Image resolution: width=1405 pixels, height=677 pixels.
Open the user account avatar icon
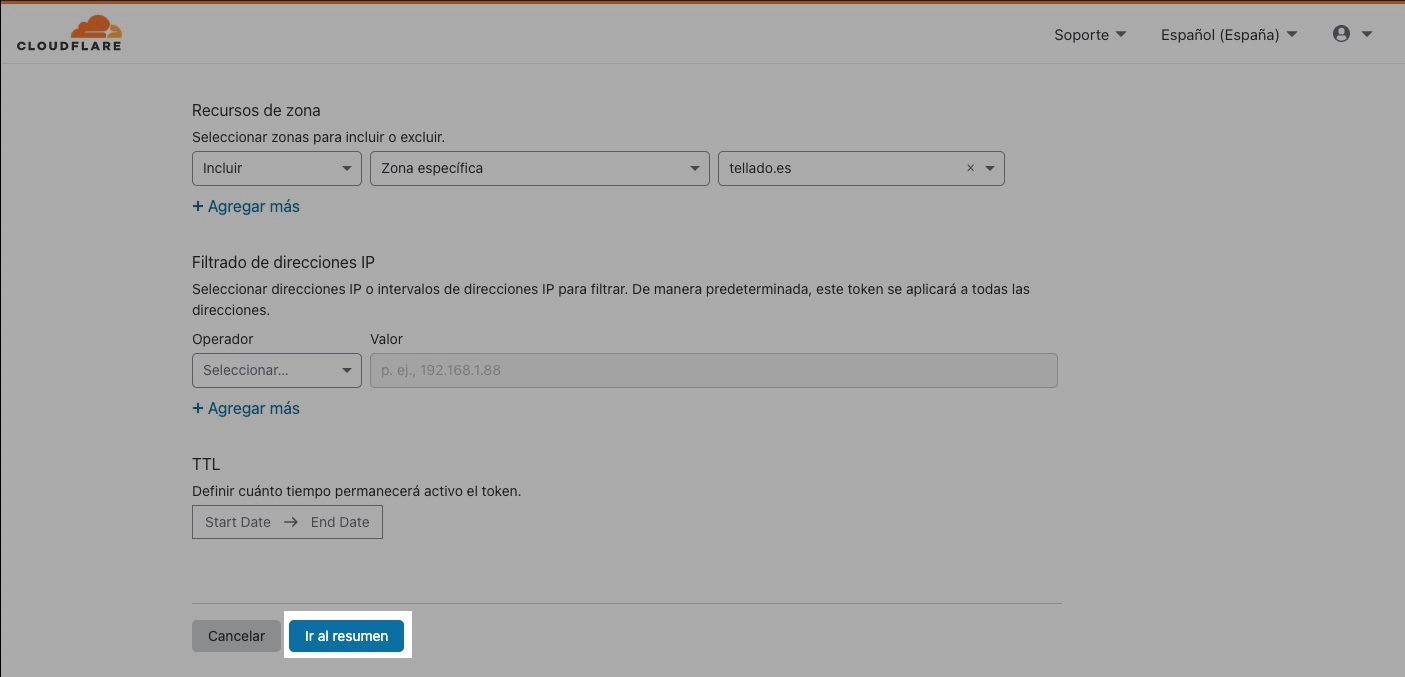1341,34
